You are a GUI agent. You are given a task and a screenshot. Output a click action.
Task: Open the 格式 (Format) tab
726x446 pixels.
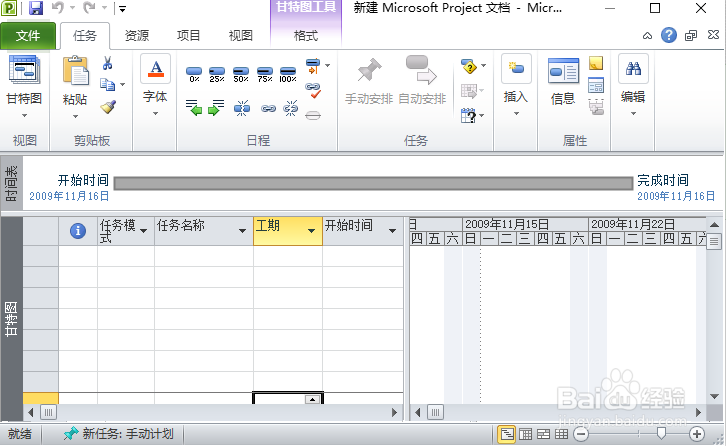(x=306, y=36)
